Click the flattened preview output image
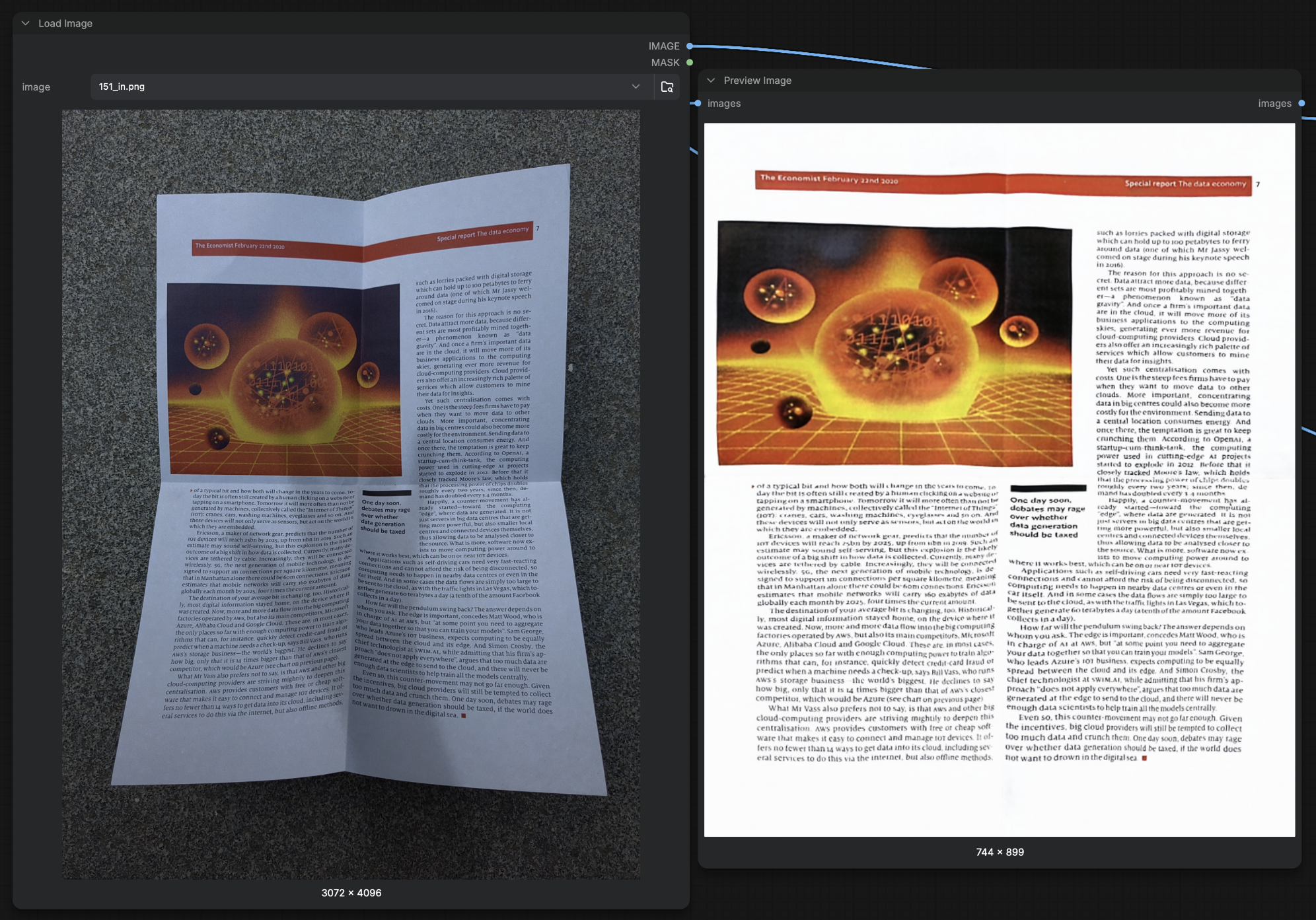 1000,479
